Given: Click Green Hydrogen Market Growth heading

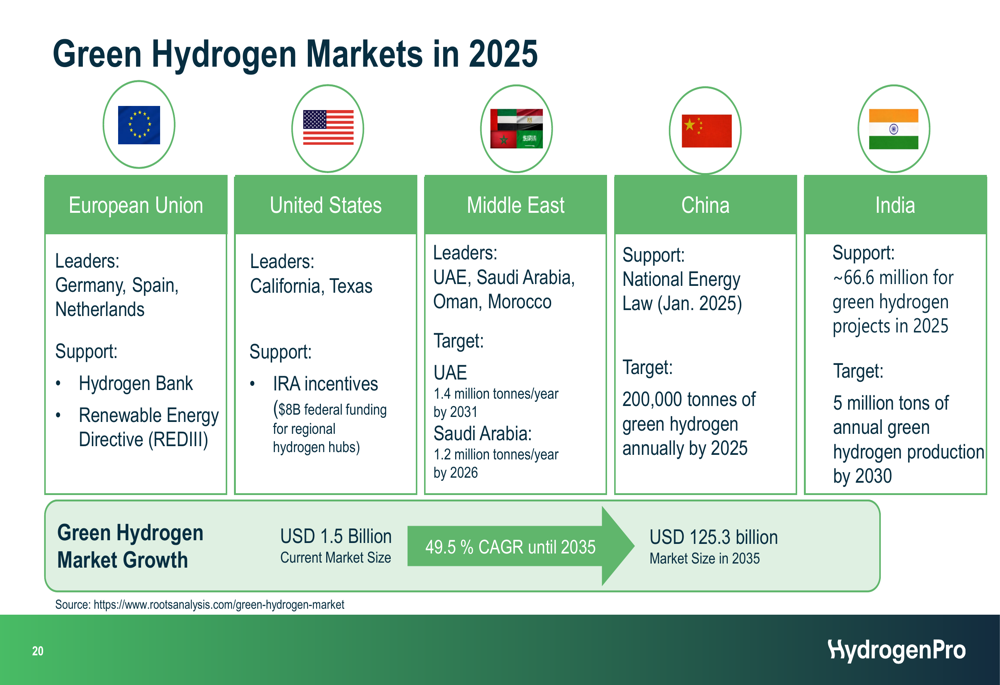Looking at the screenshot, I should pos(130,547).
